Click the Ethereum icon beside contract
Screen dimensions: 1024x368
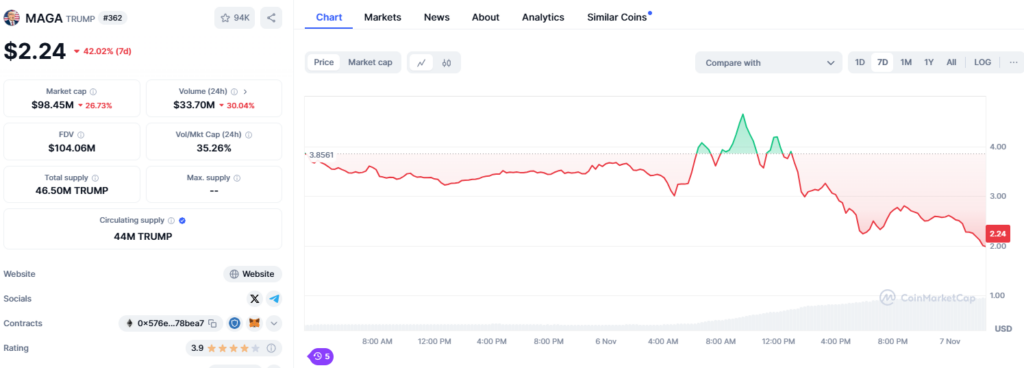click(x=129, y=324)
